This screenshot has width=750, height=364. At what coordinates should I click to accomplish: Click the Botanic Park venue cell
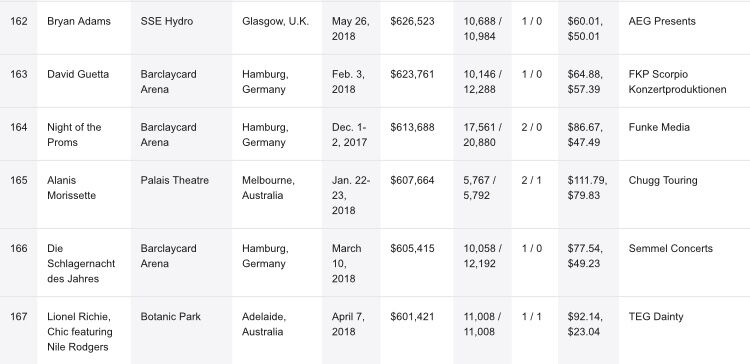click(x=171, y=317)
